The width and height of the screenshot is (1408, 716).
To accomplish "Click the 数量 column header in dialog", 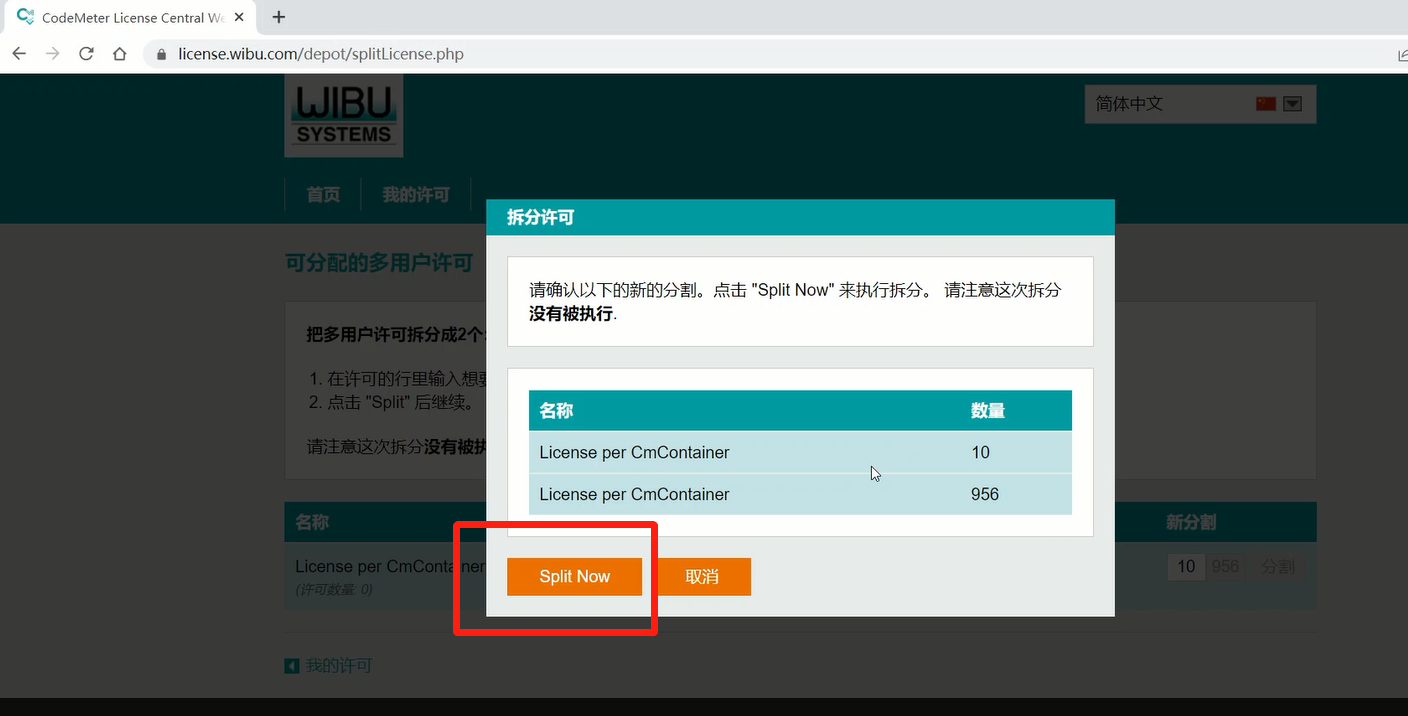I will (988, 410).
